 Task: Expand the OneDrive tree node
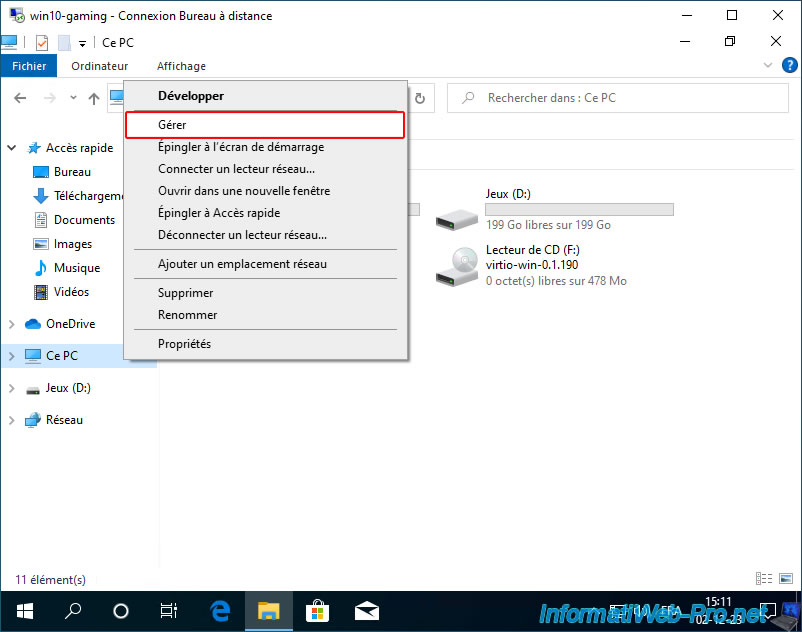click(11, 324)
